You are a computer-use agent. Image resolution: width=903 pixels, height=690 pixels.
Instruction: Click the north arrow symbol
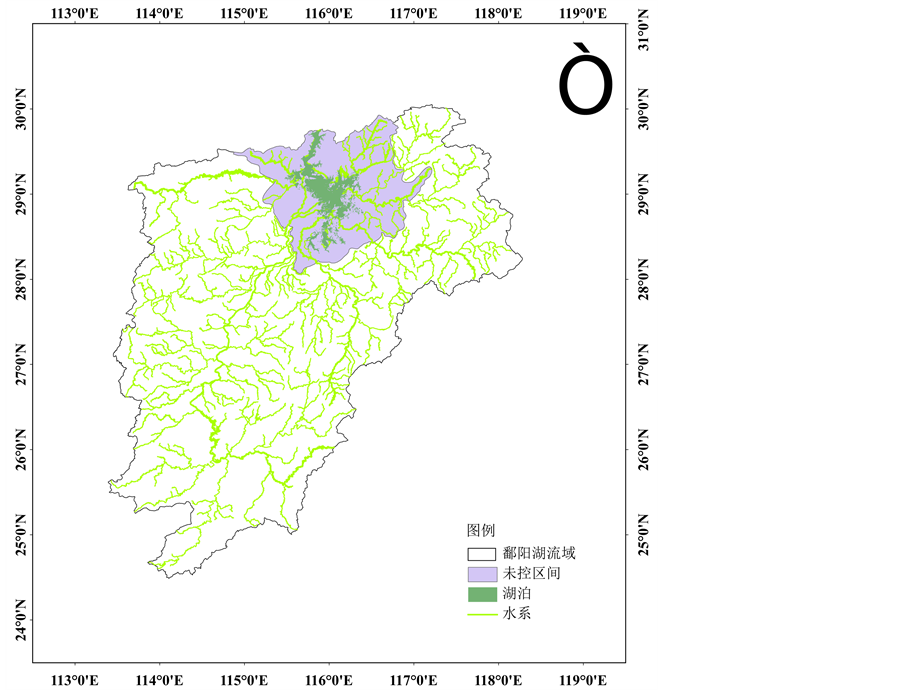point(585,78)
